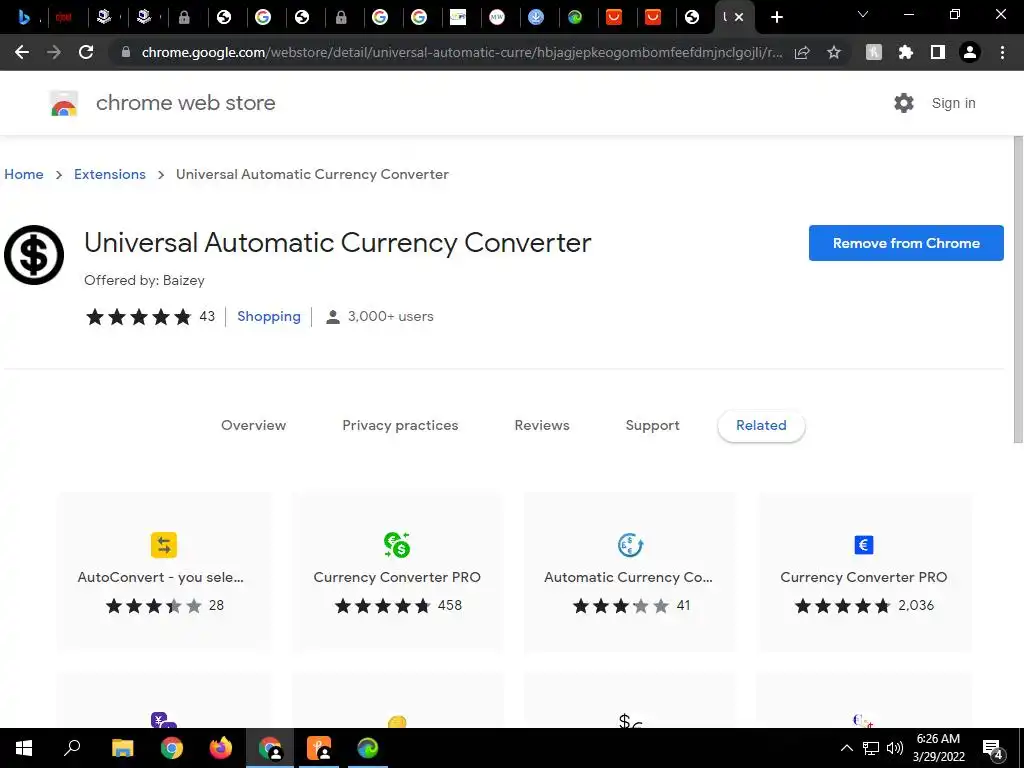This screenshot has width=1024, height=768.
Task: Click the blue euro Currency Converter PRO icon
Action: [x=863, y=545]
